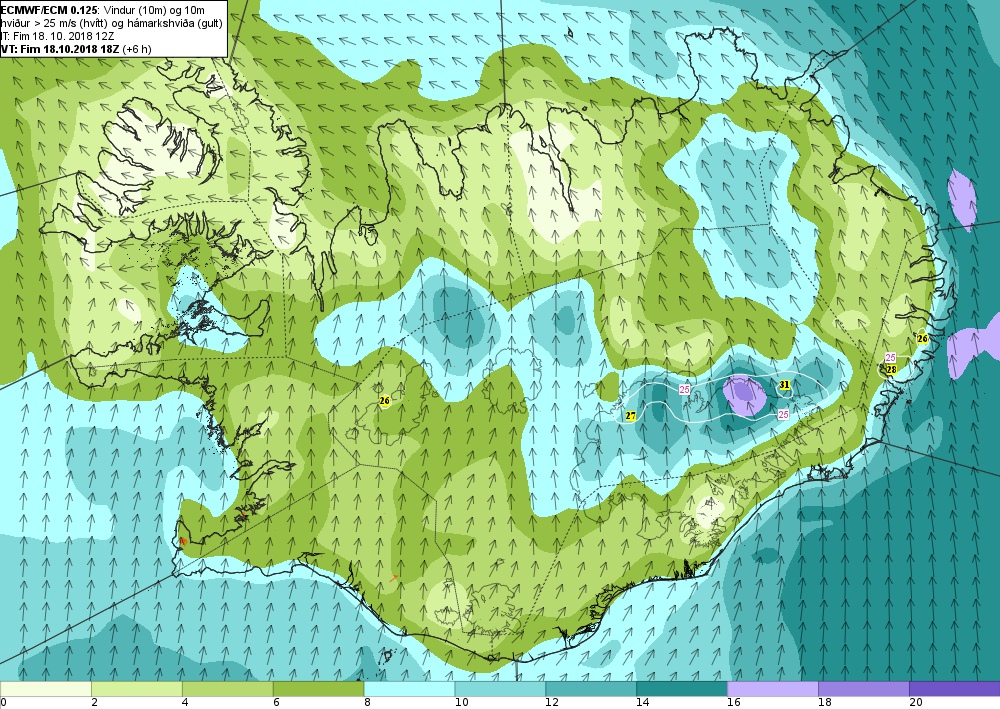Click the 14–16 m/s dark teal legend swatch
The height and width of the screenshot is (709, 1000).
[x=682, y=689]
